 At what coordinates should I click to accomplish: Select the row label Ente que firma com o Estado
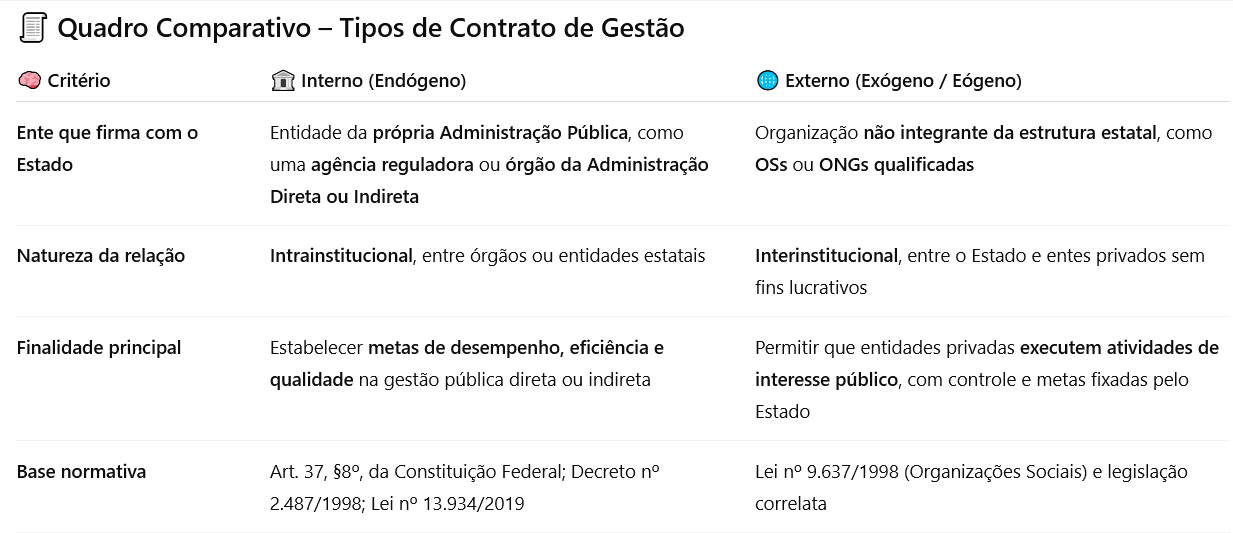click(107, 148)
